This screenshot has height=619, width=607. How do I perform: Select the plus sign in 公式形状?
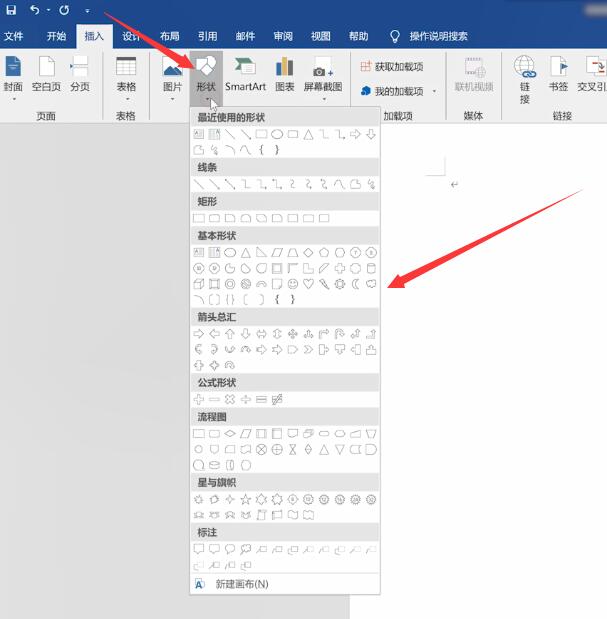[199, 400]
